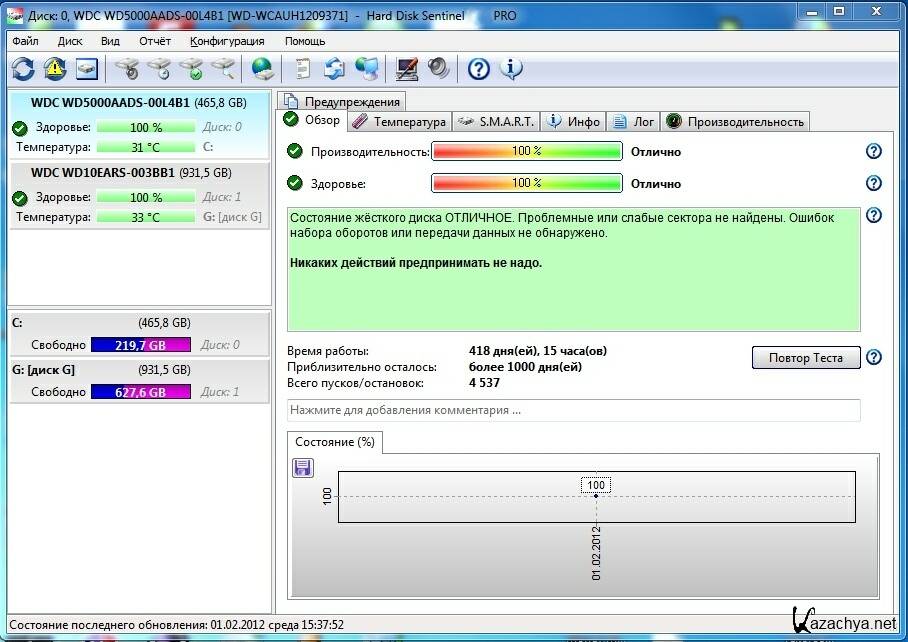The height and width of the screenshot is (642, 908).
Task: Click the document report icon in toolbar
Action: coord(303,68)
